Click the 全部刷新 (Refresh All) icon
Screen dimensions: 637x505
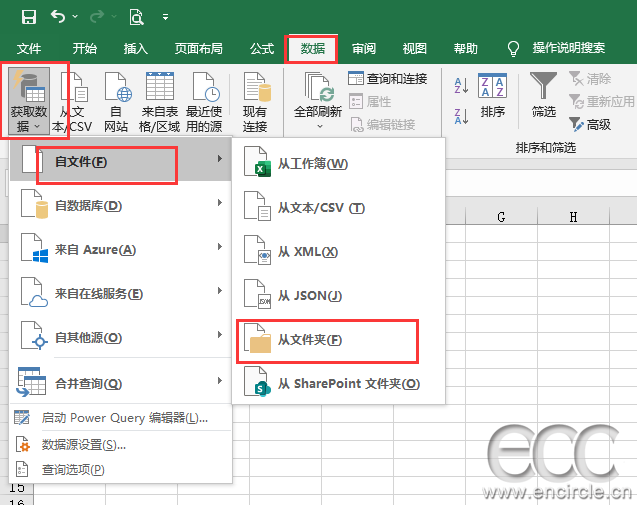tap(318, 90)
